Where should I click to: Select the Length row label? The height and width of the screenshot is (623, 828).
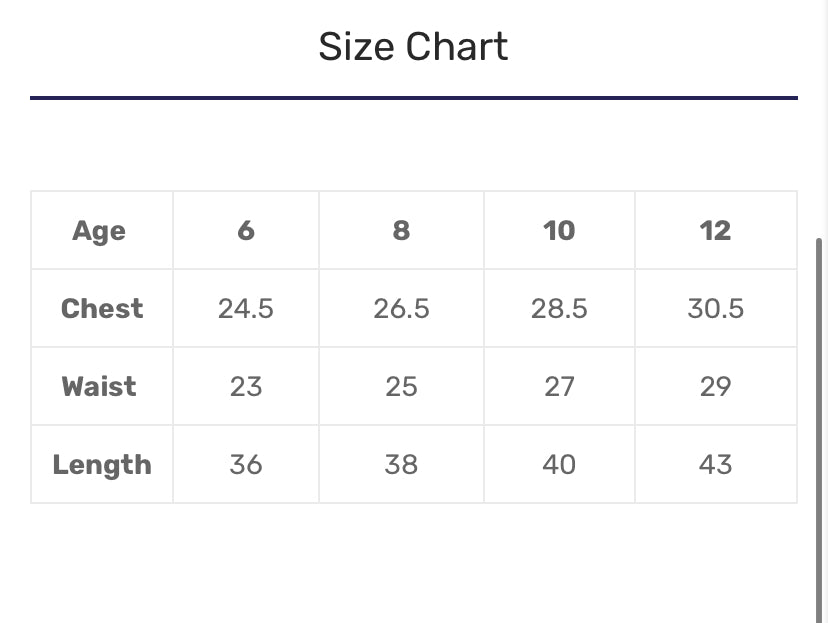pos(102,465)
